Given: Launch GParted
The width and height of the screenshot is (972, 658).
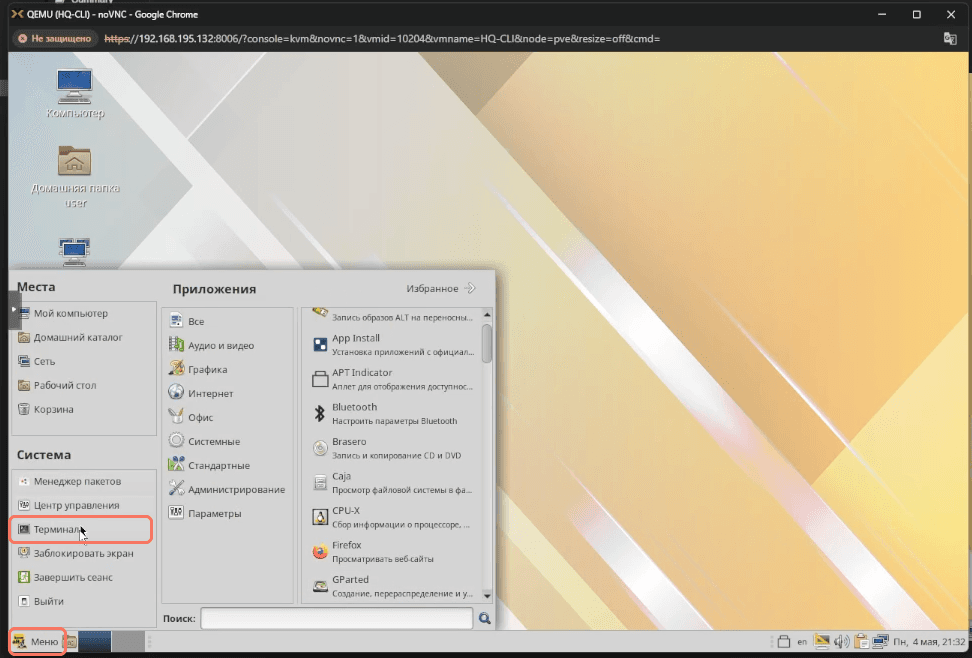Looking at the screenshot, I should pos(392,586).
